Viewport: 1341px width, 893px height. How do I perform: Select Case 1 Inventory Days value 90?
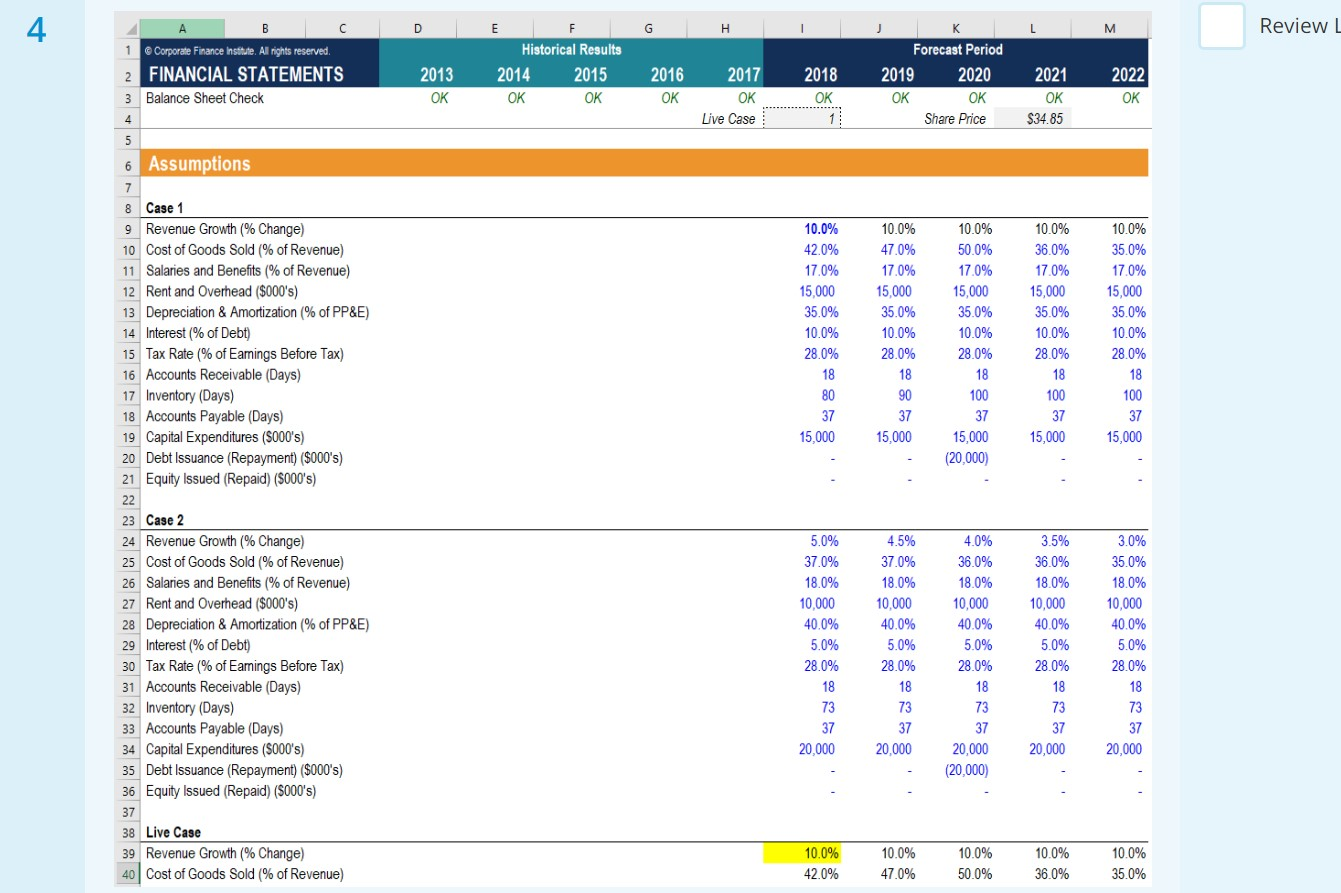pos(906,396)
